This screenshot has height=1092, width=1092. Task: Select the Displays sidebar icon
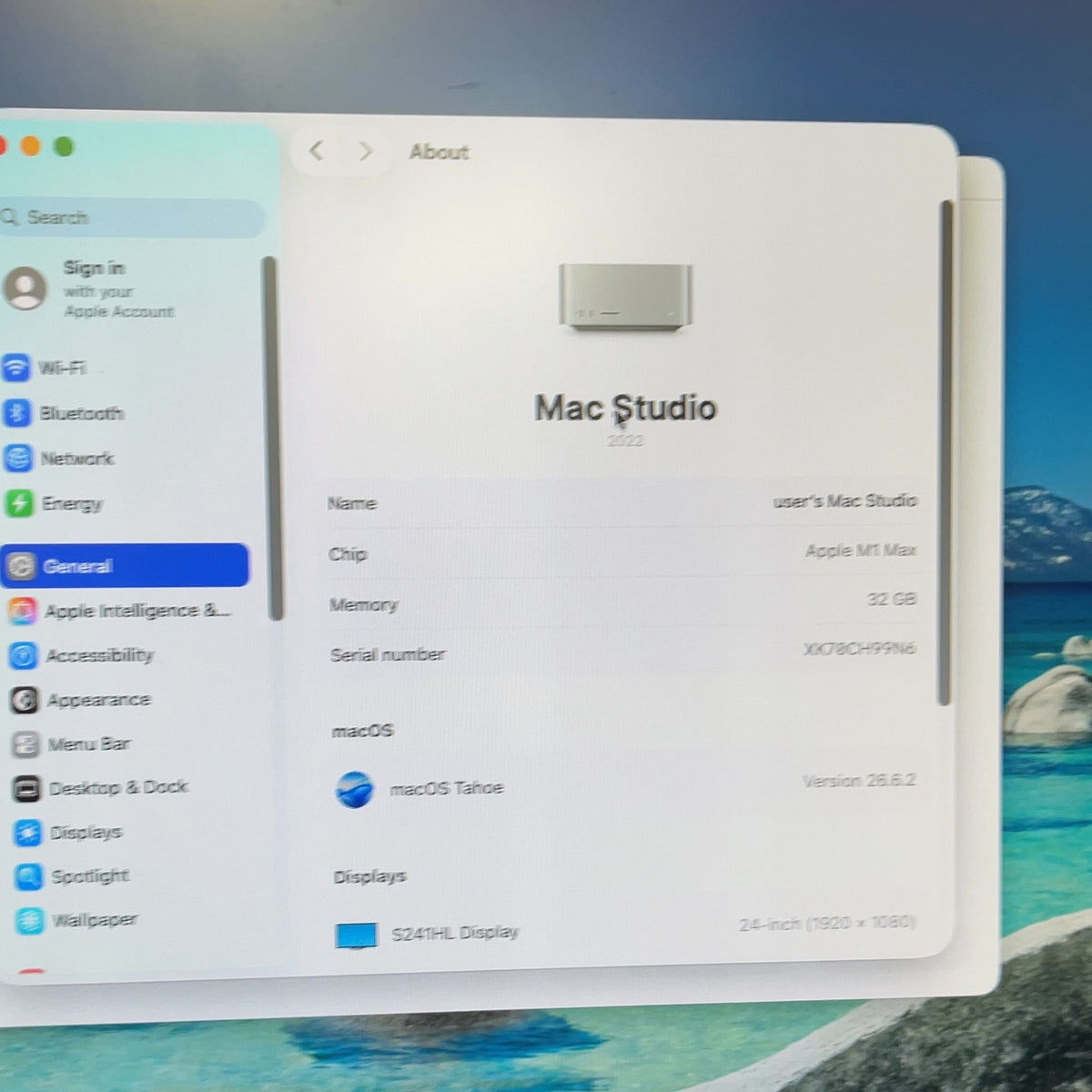(x=27, y=833)
